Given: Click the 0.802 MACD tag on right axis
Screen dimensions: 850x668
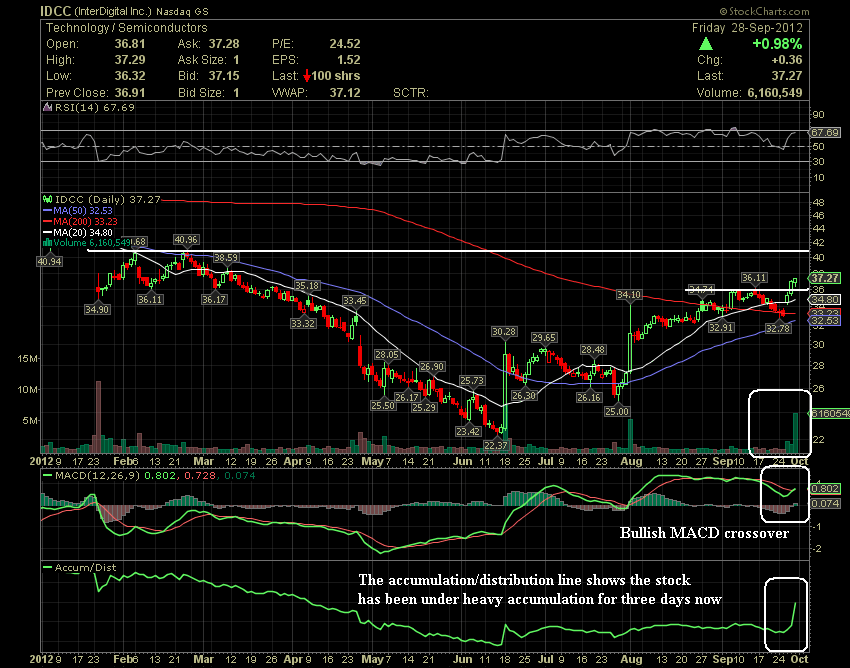Looking at the screenshot, I should pos(825,489).
